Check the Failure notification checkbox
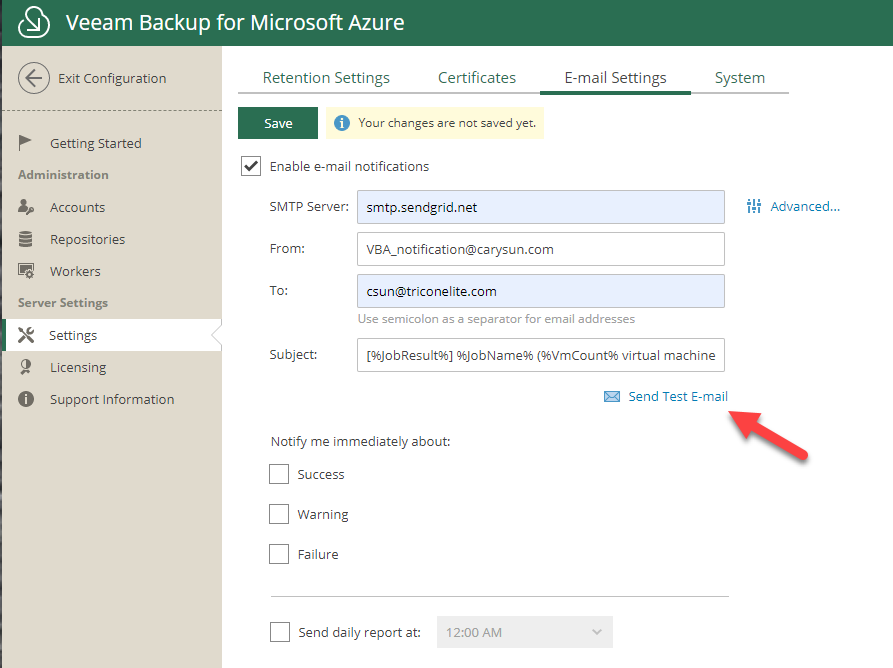Screen dimensions: 893x668 tap(279, 554)
